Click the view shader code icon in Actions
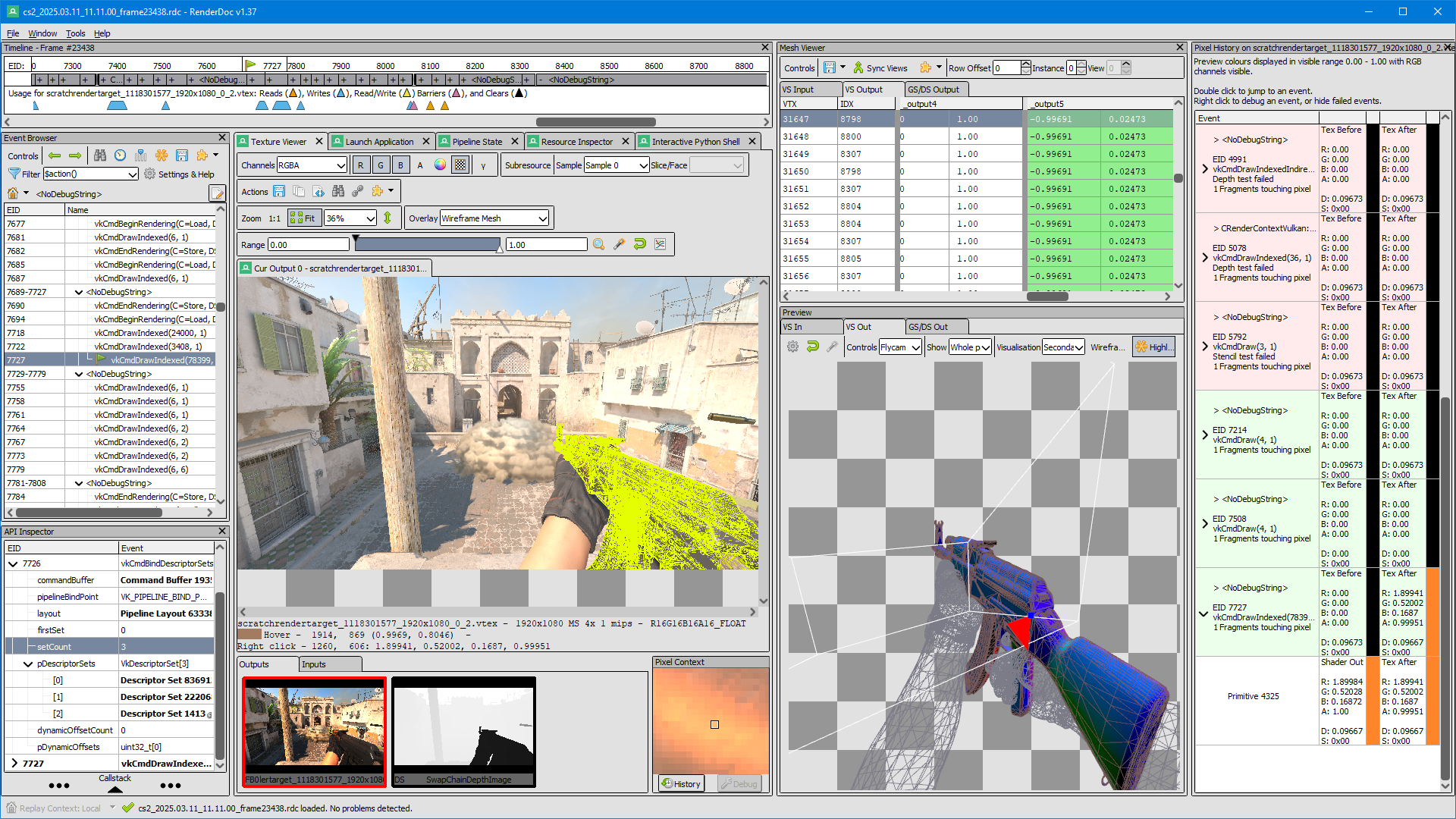Image resolution: width=1456 pixels, height=819 pixels. 318,191
